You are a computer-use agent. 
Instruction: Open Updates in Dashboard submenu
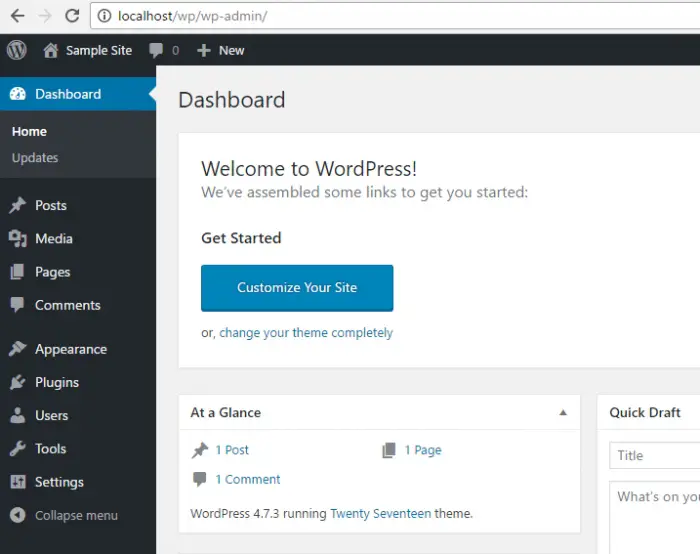pos(35,158)
